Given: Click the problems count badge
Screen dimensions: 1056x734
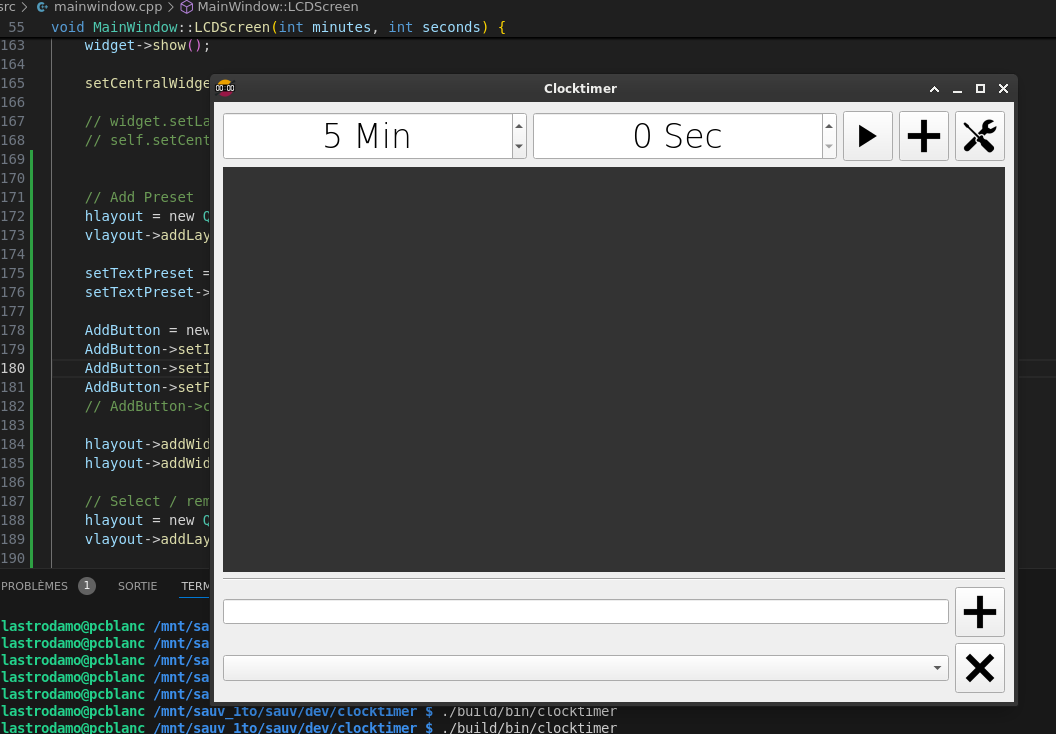Looking at the screenshot, I should (x=87, y=586).
